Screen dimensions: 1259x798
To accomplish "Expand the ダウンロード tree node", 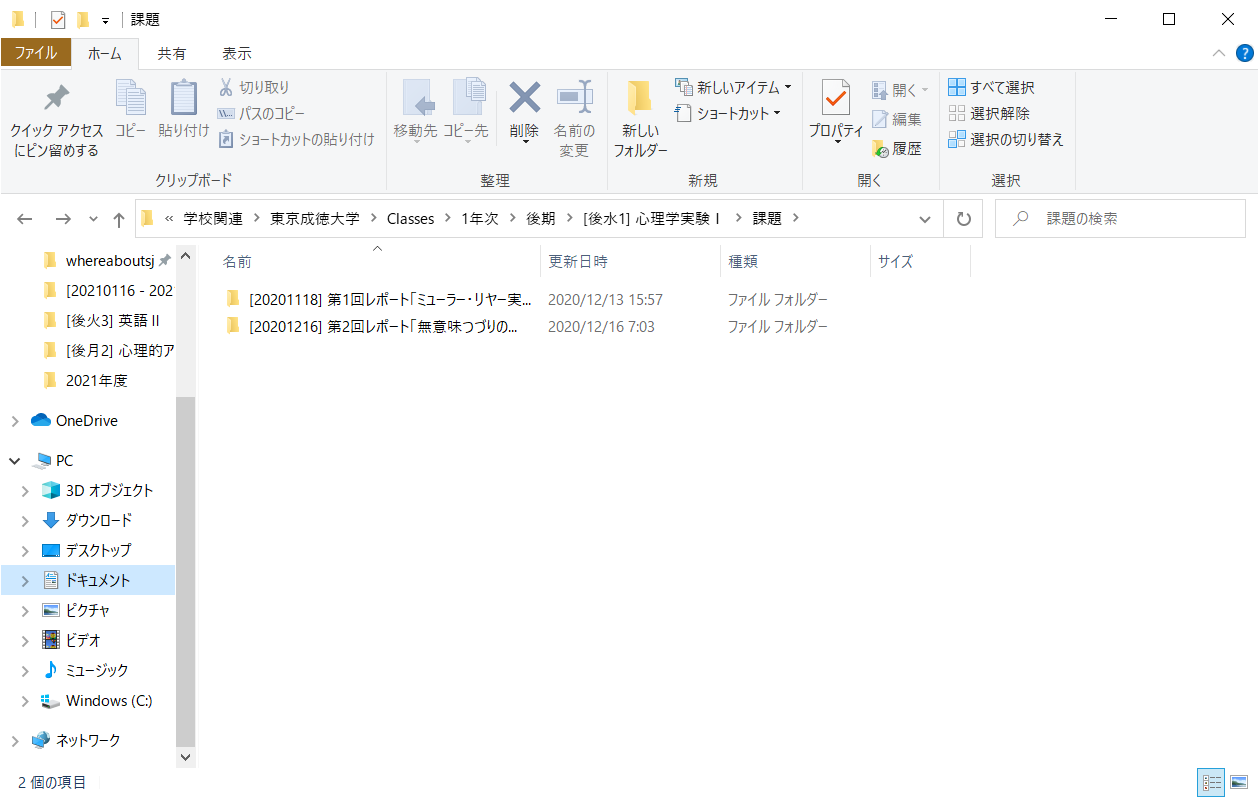I will click(26, 521).
